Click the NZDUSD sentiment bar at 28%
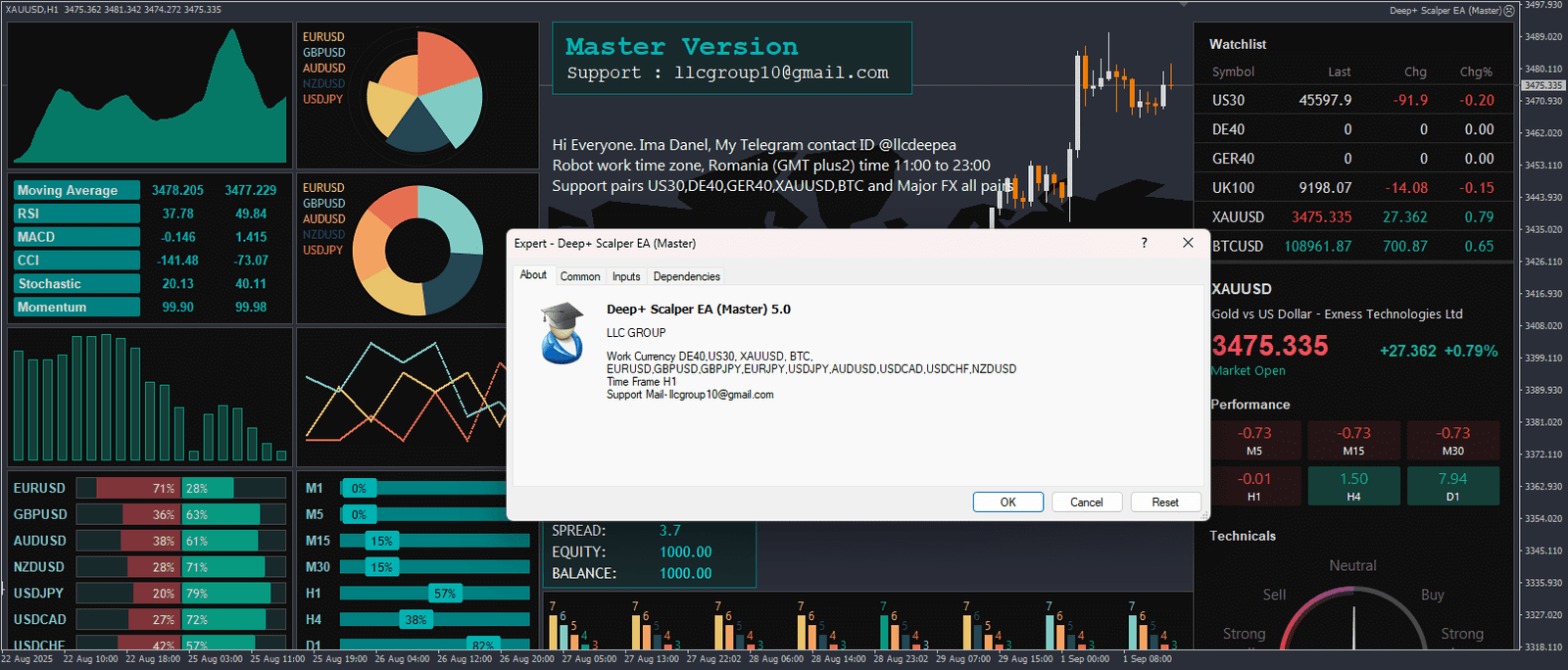This screenshot has width=1568, height=670. 180,567
